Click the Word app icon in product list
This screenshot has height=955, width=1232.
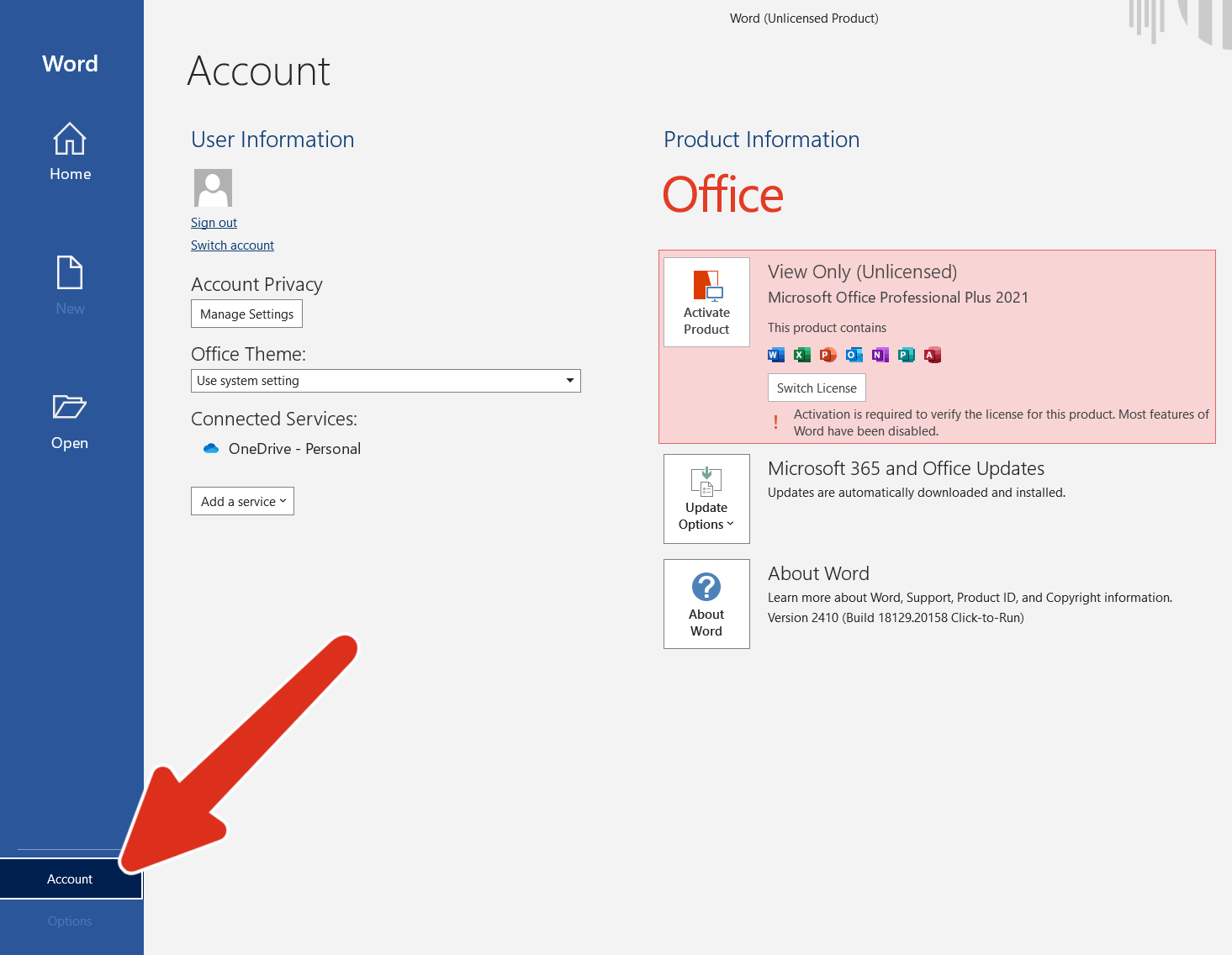tap(775, 355)
